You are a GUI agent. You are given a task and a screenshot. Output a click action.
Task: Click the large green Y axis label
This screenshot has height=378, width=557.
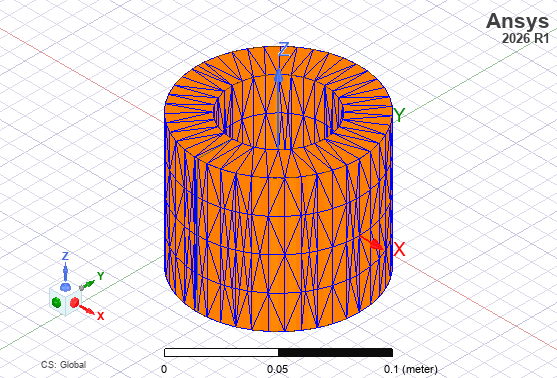pos(399,115)
